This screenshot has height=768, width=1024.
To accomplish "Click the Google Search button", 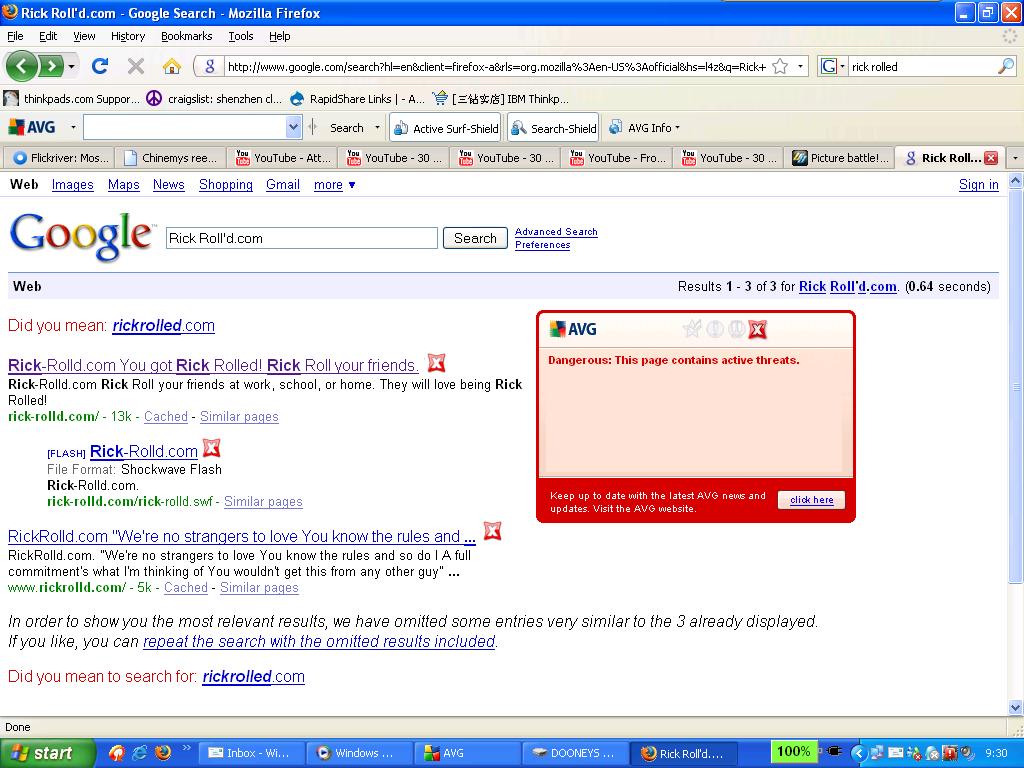I will [475, 238].
